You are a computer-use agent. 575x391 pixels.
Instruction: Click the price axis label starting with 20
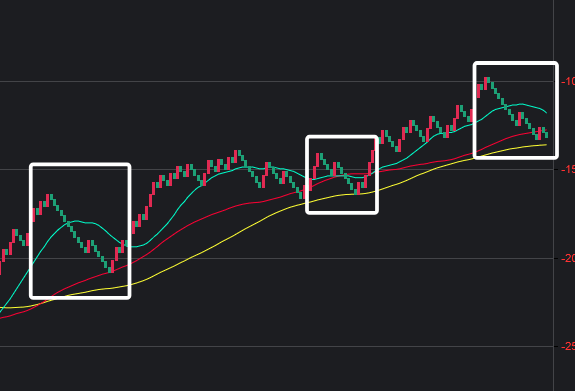coord(568,258)
